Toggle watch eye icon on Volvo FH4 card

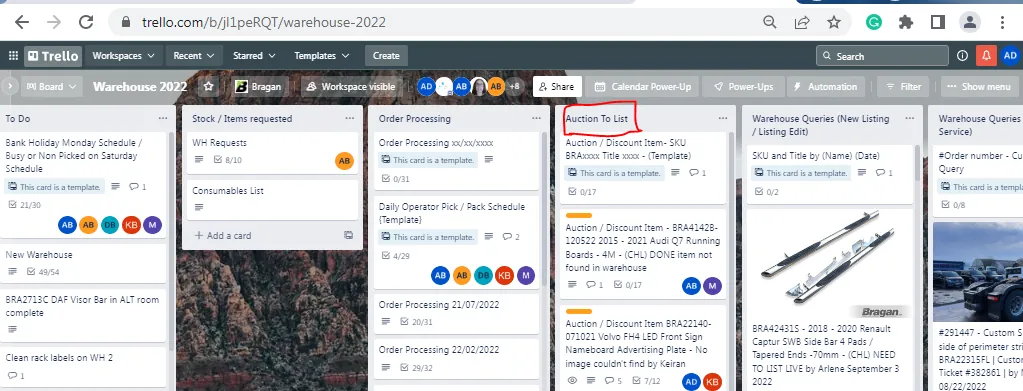572,381
